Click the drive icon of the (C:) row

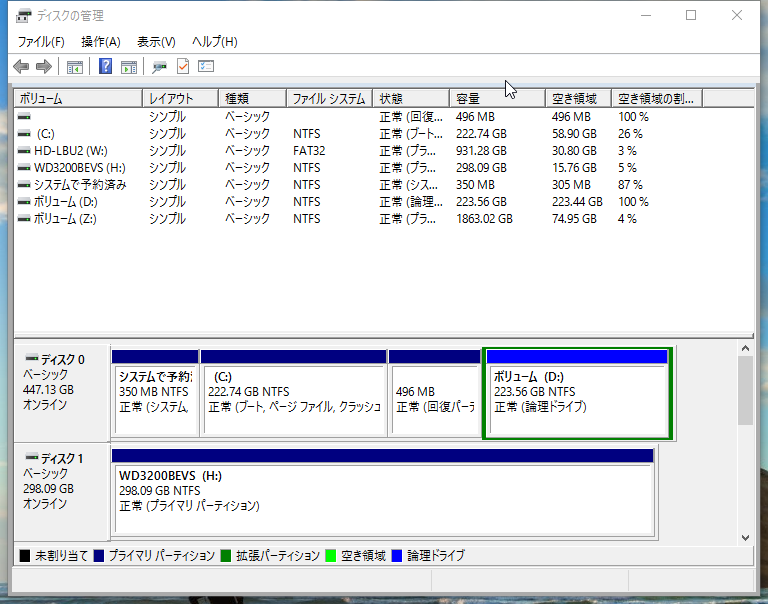[x=24, y=134]
